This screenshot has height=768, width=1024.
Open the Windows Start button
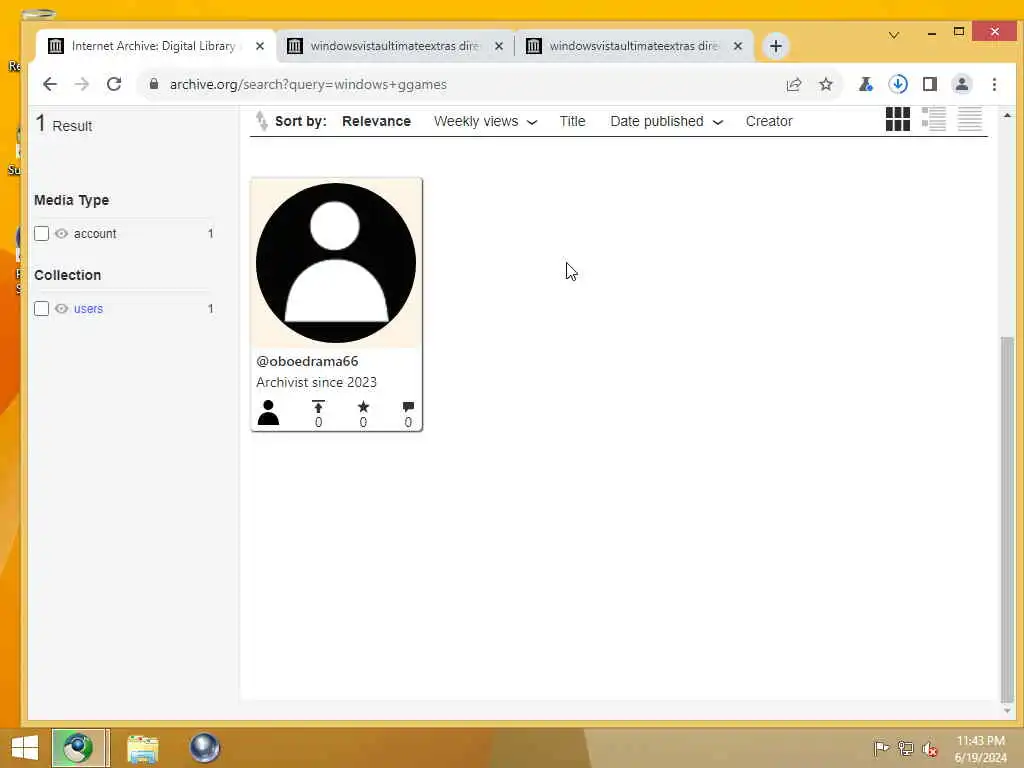25,748
